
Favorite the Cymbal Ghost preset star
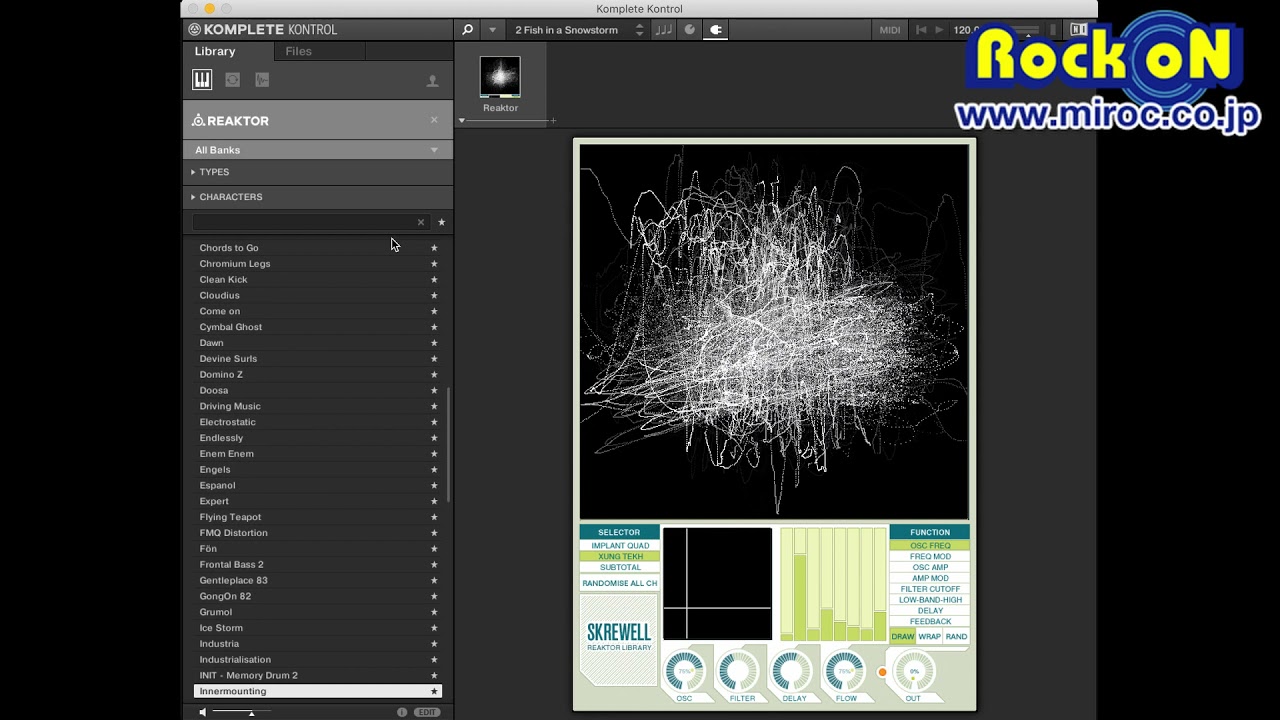[x=434, y=327]
